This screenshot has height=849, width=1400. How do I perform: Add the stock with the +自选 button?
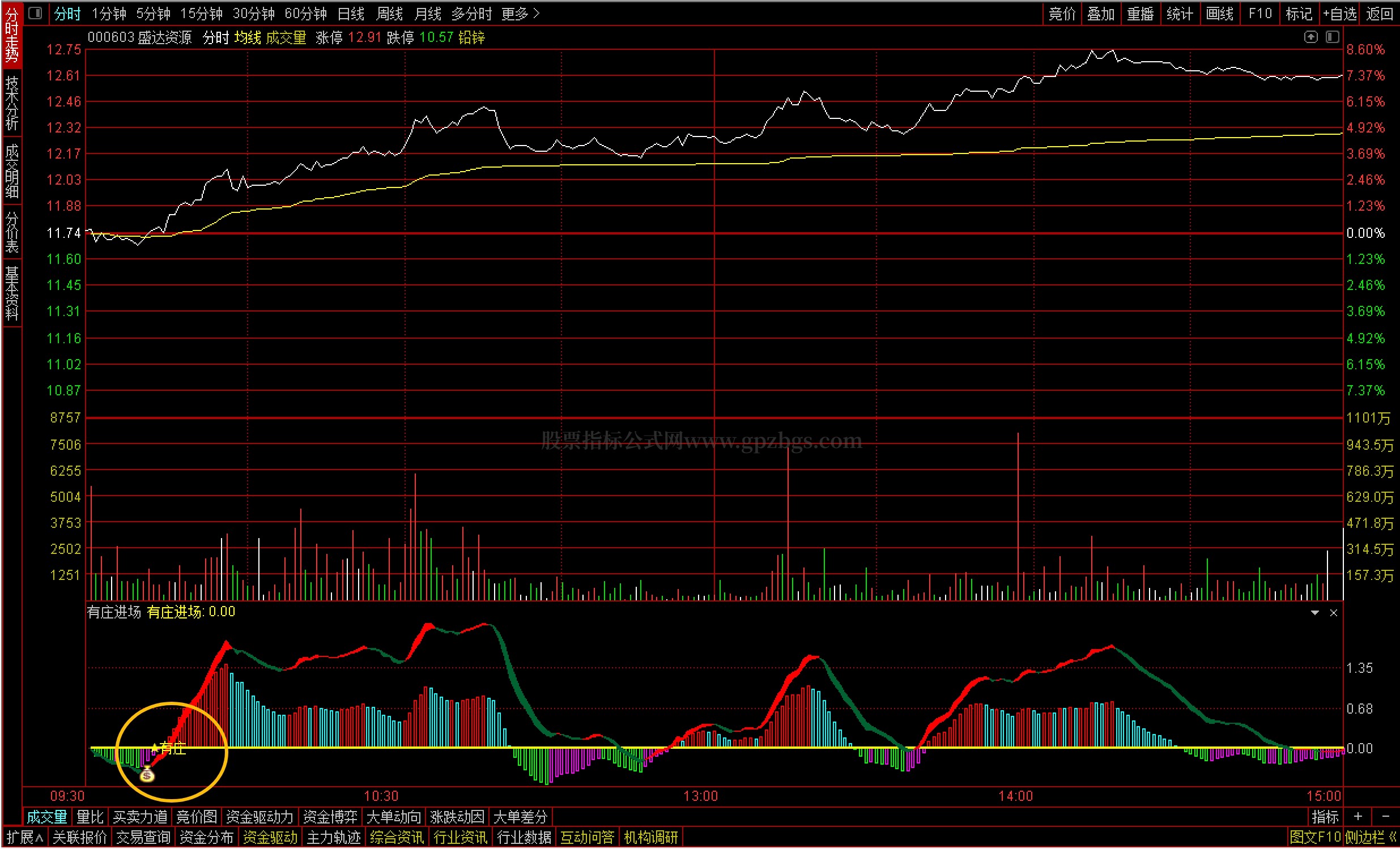[1339, 14]
